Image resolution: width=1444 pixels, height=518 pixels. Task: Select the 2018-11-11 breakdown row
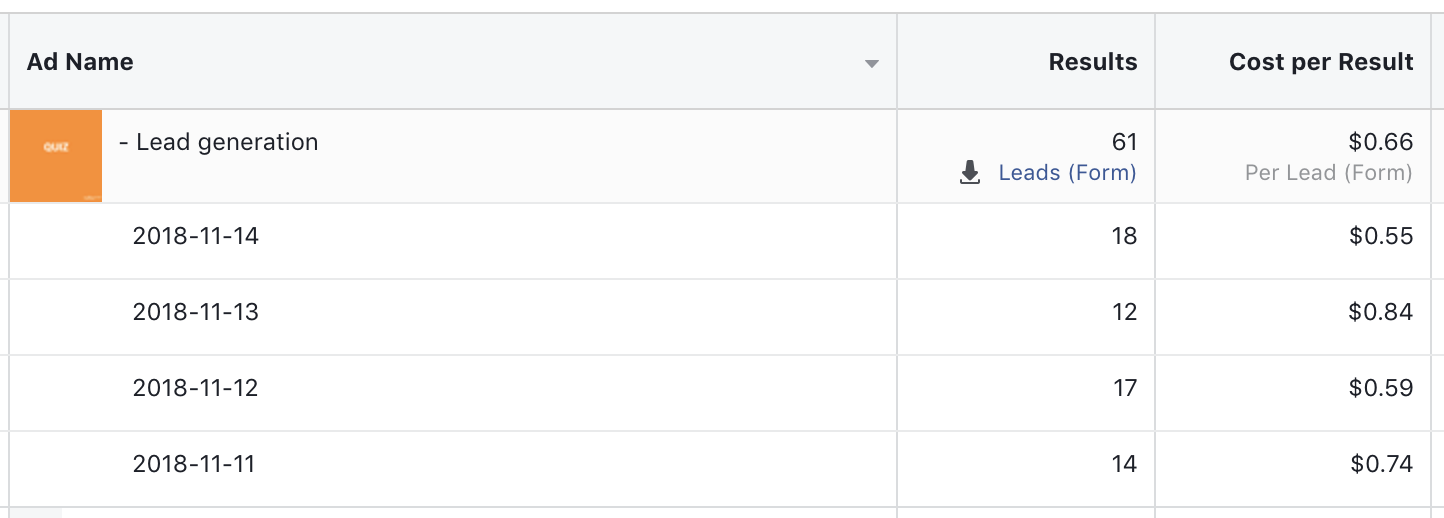pyautogui.click(x=722, y=469)
